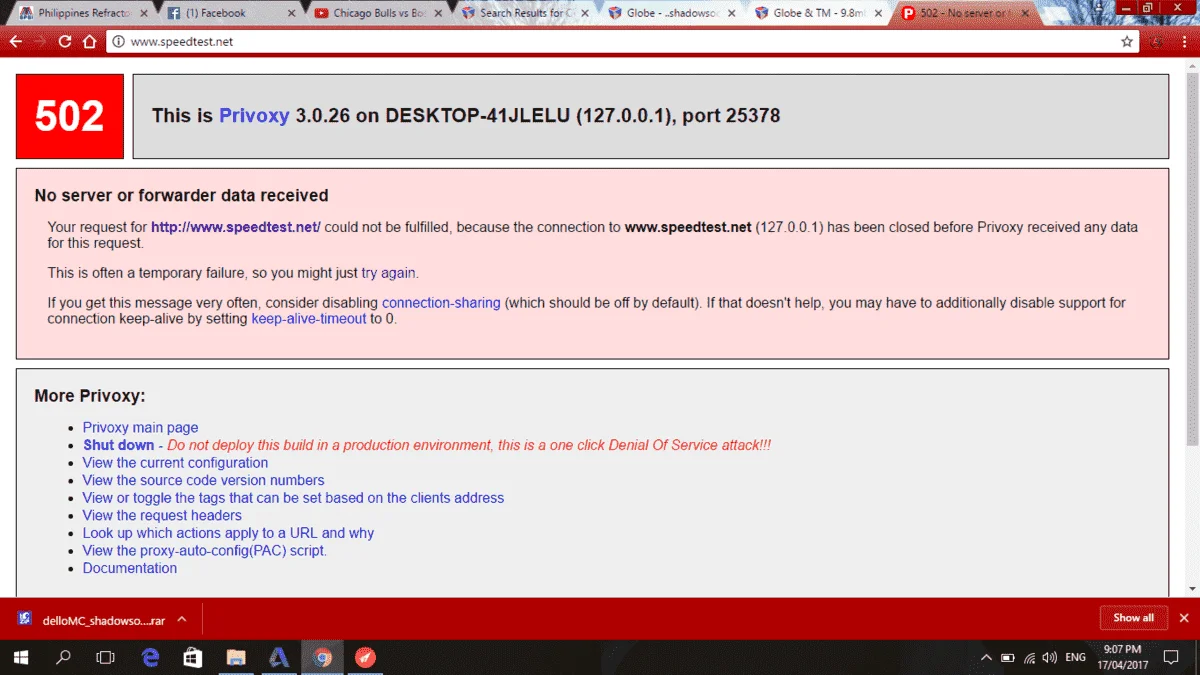The height and width of the screenshot is (675, 1200).
Task: Close the 502 - No server tab
Action: 1026,14
